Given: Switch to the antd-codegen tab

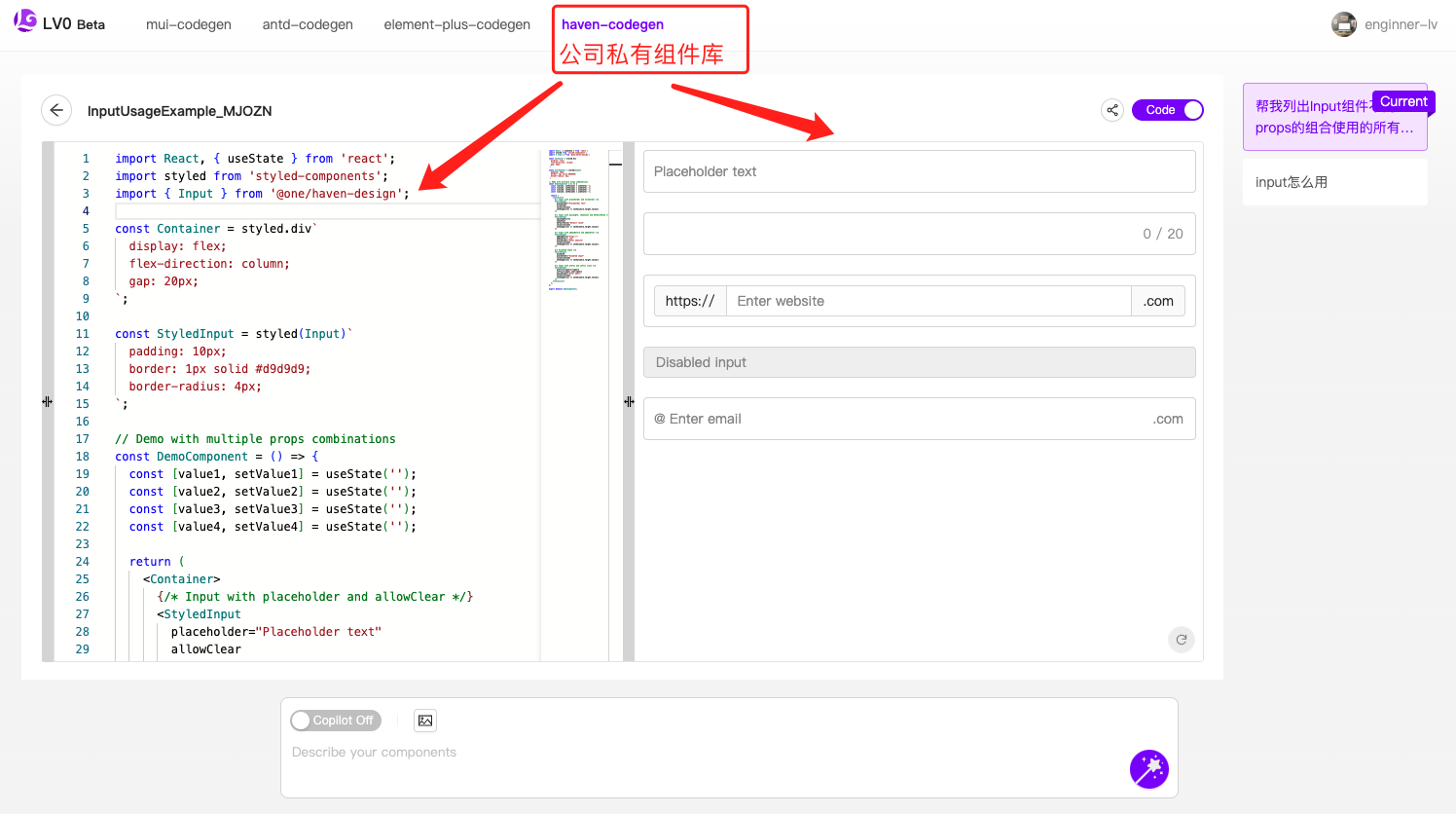Looking at the screenshot, I should pos(308,24).
